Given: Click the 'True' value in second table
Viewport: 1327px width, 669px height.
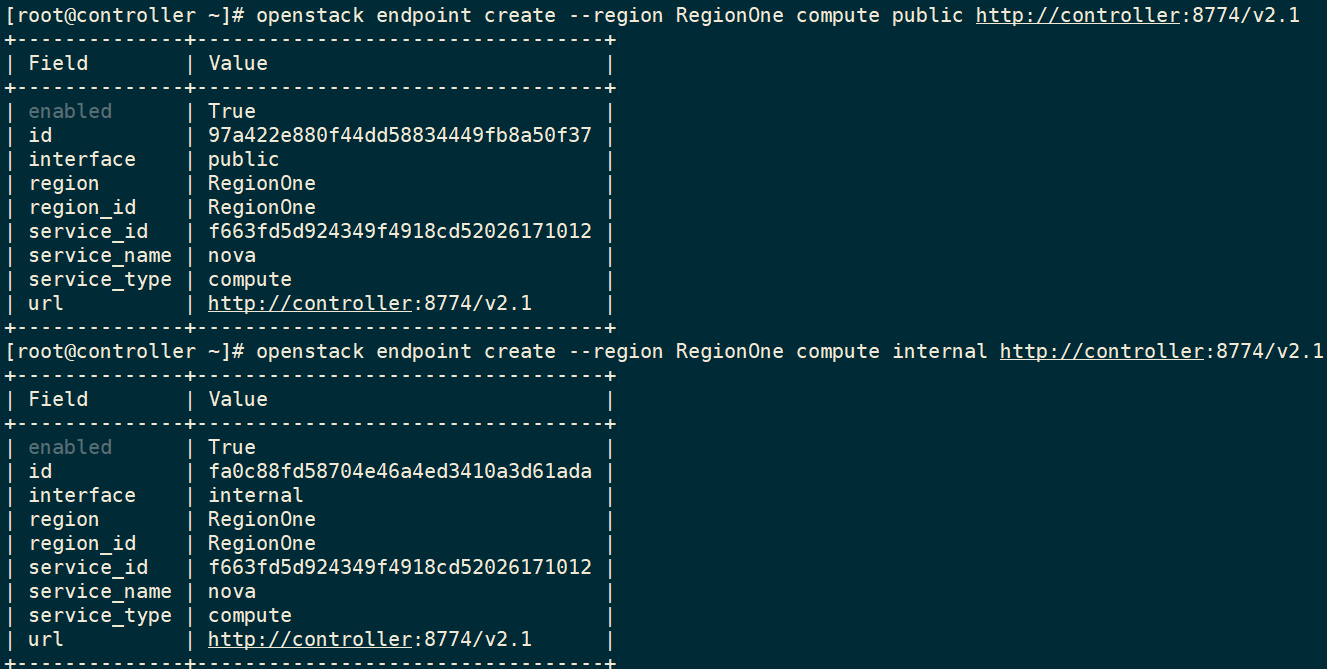Looking at the screenshot, I should tap(232, 447).
